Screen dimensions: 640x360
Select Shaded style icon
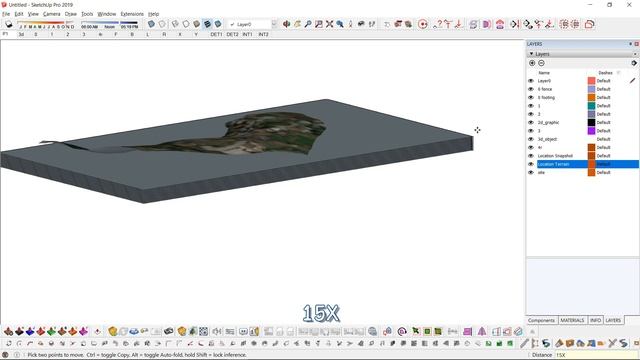click(196, 24)
